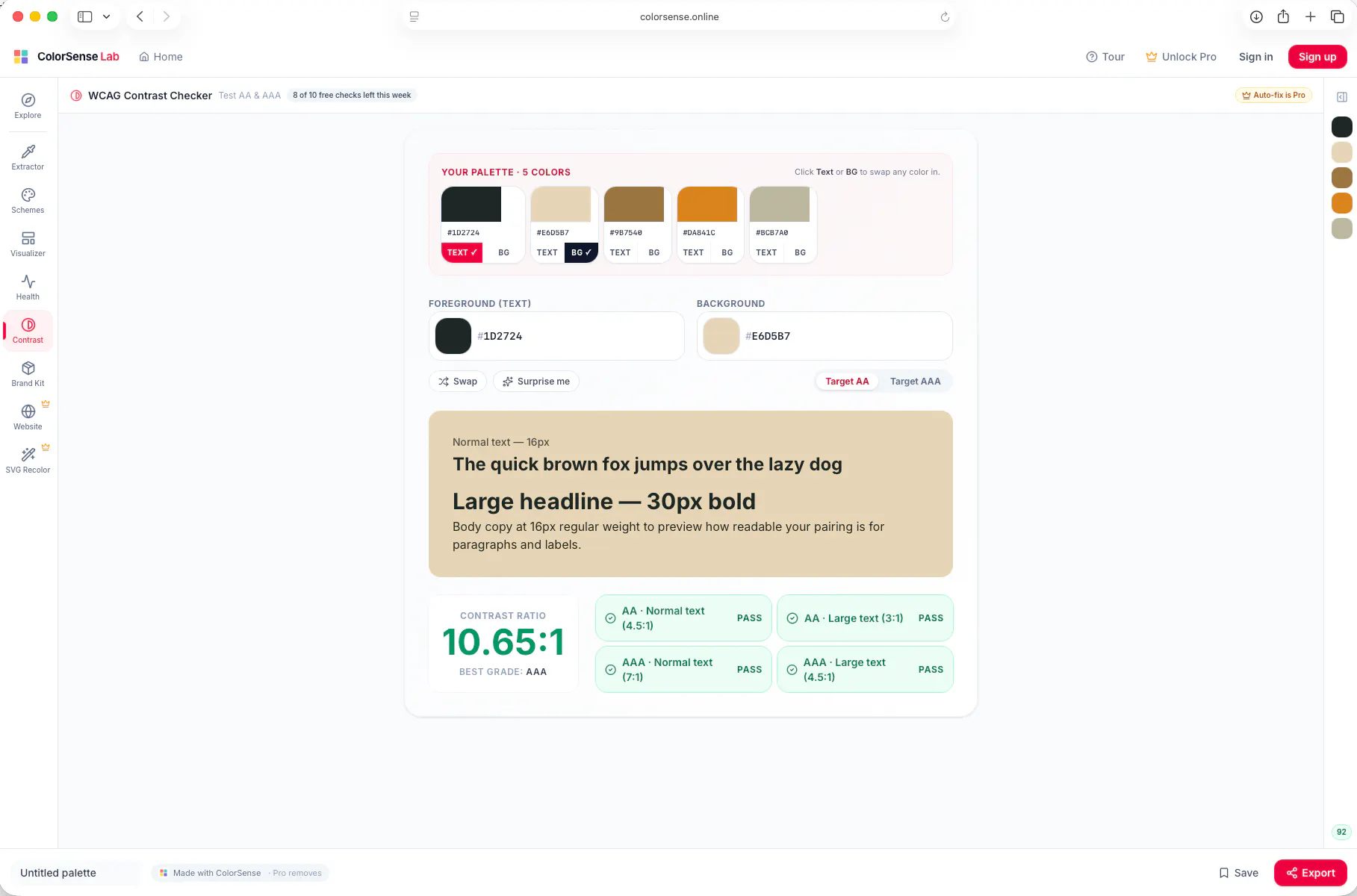Image resolution: width=1357 pixels, height=896 pixels.
Task: Save the palette
Action: coord(1239,873)
